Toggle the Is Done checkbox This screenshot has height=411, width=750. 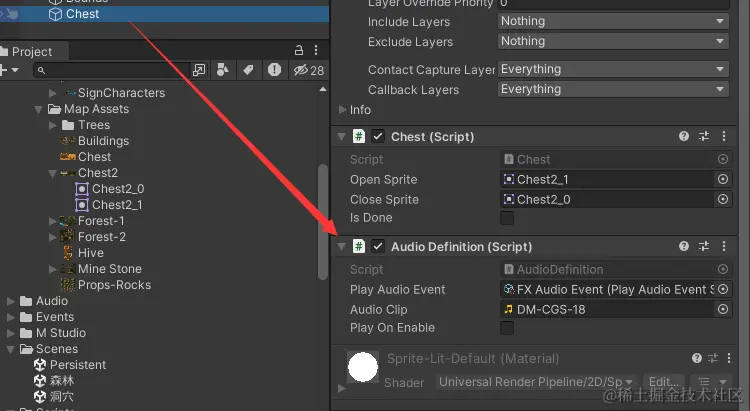pyautogui.click(x=507, y=218)
